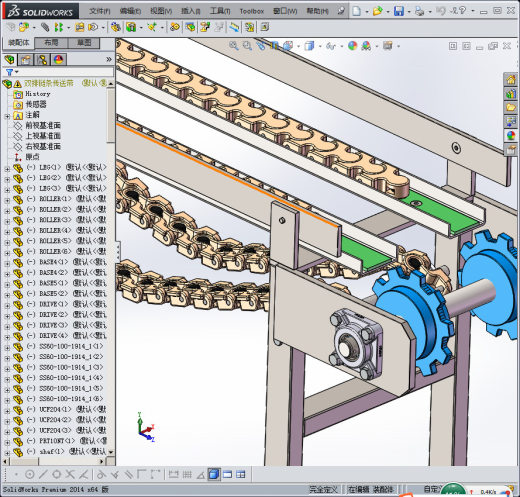Open SolidWorks Resources home icon in task pane
The height and width of the screenshot is (497, 520).
(511, 80)
